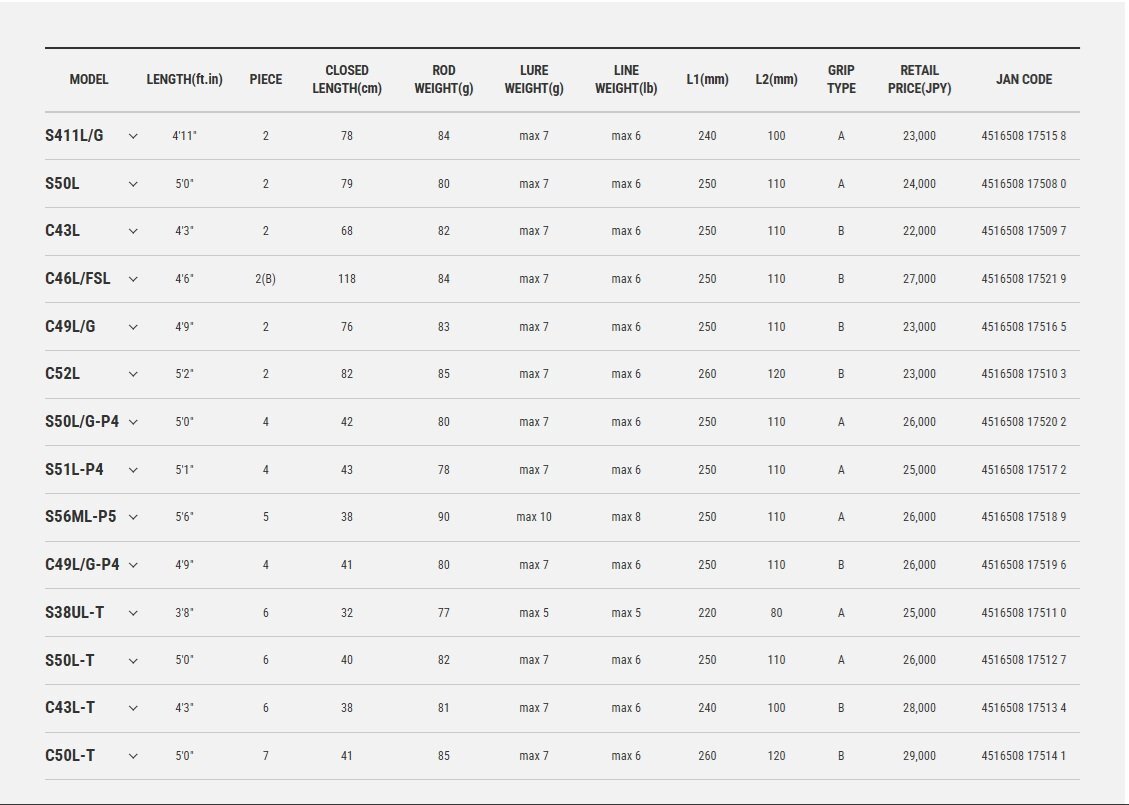
Task: Toggle the chevron next to C52L
Action: point(133,374)
